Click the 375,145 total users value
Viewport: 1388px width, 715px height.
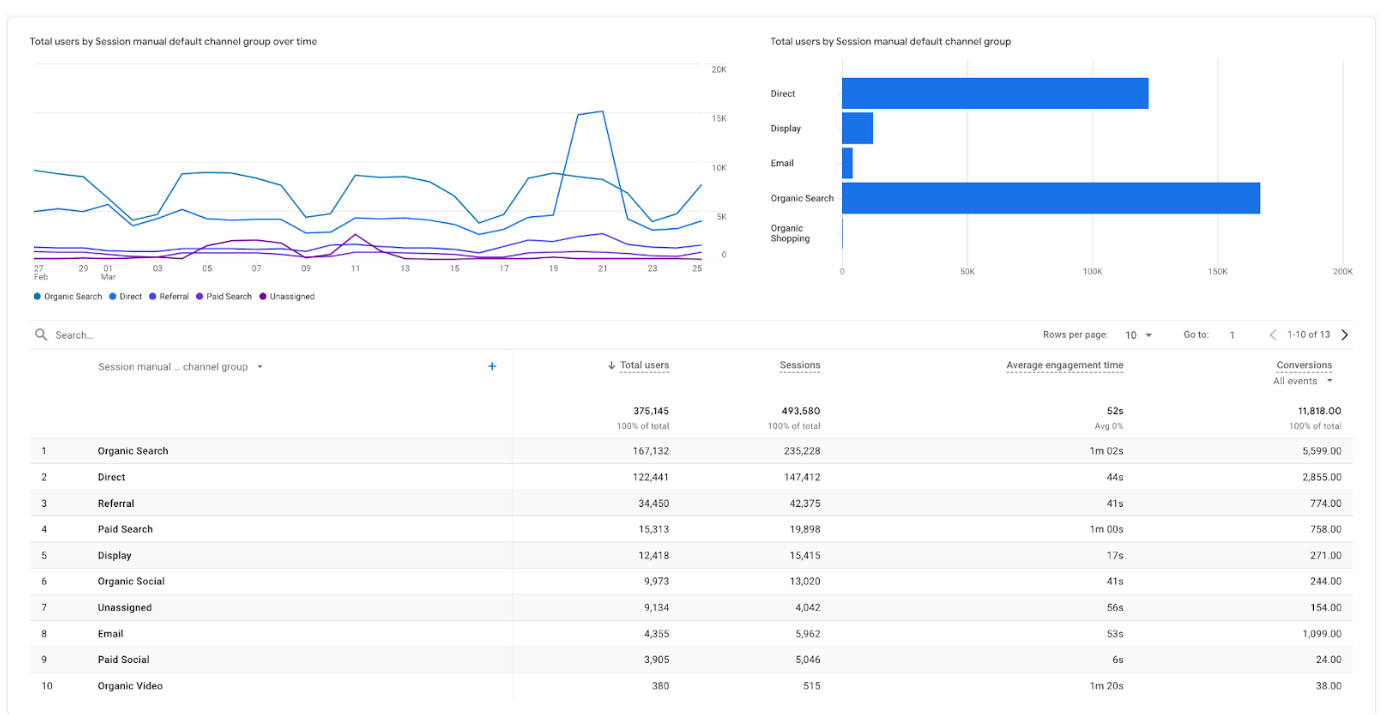651,411
